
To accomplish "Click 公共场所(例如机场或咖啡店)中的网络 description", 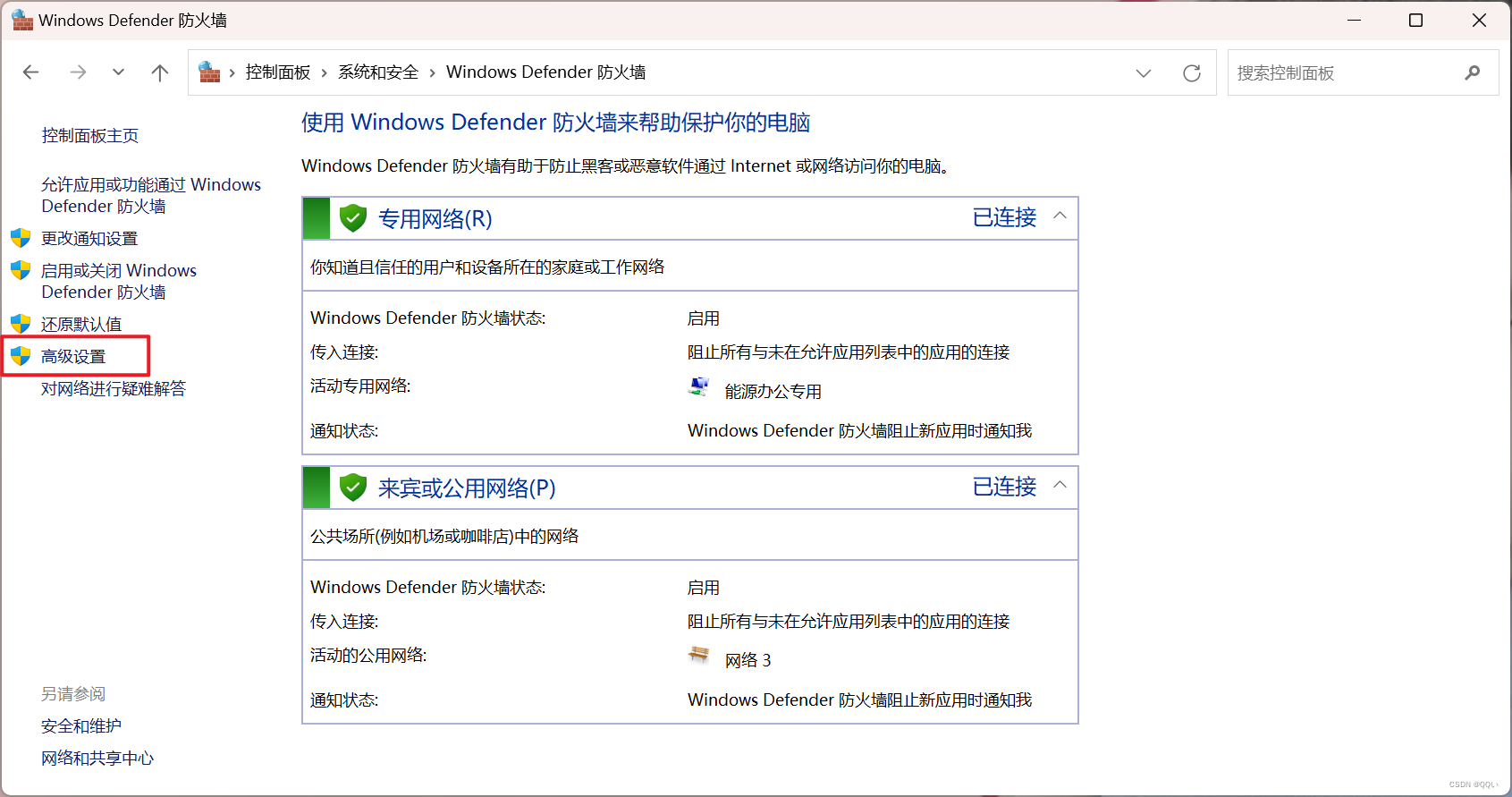I will point(444,537).
